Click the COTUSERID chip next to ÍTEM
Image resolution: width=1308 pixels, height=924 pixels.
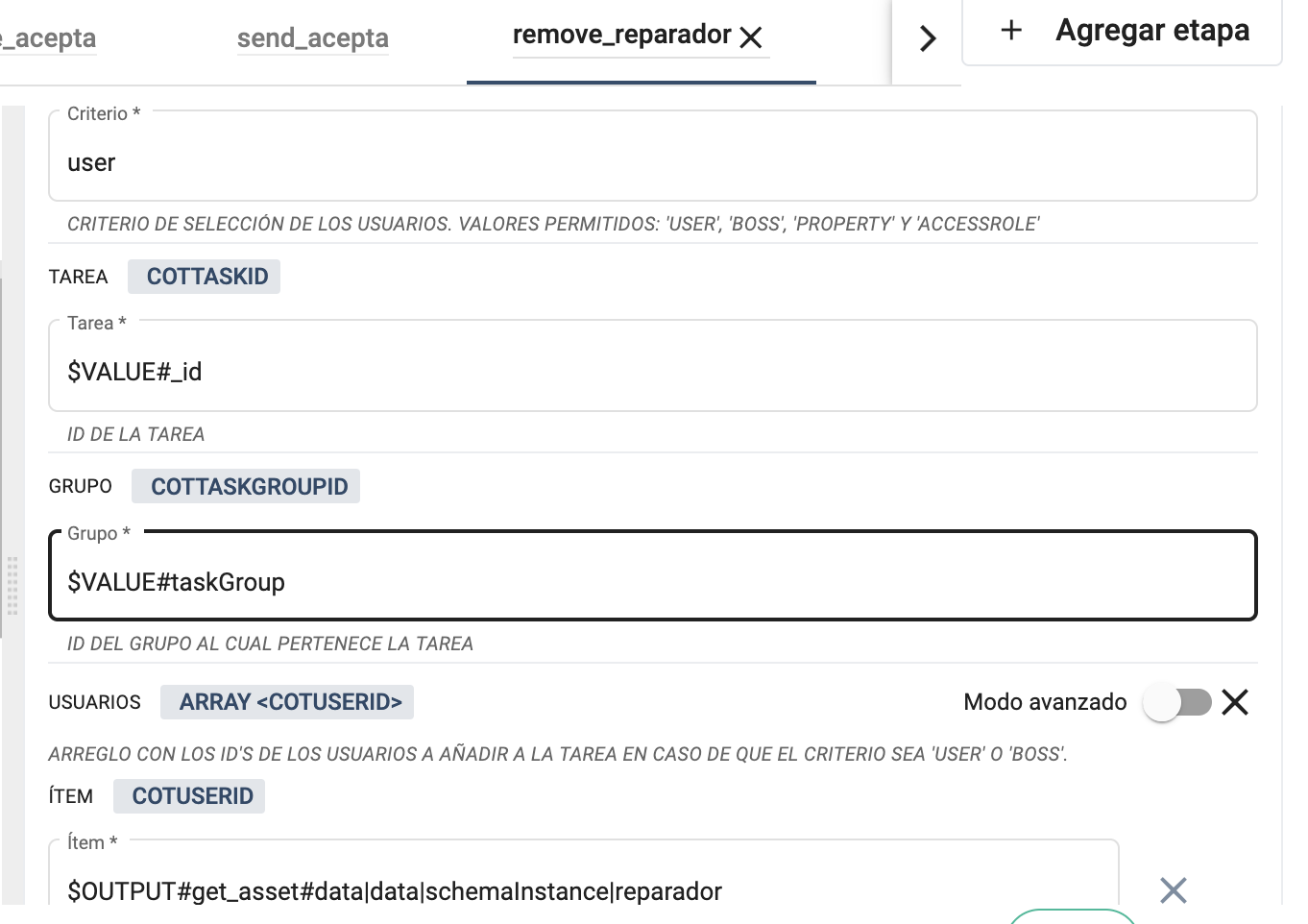click(189, 795)
